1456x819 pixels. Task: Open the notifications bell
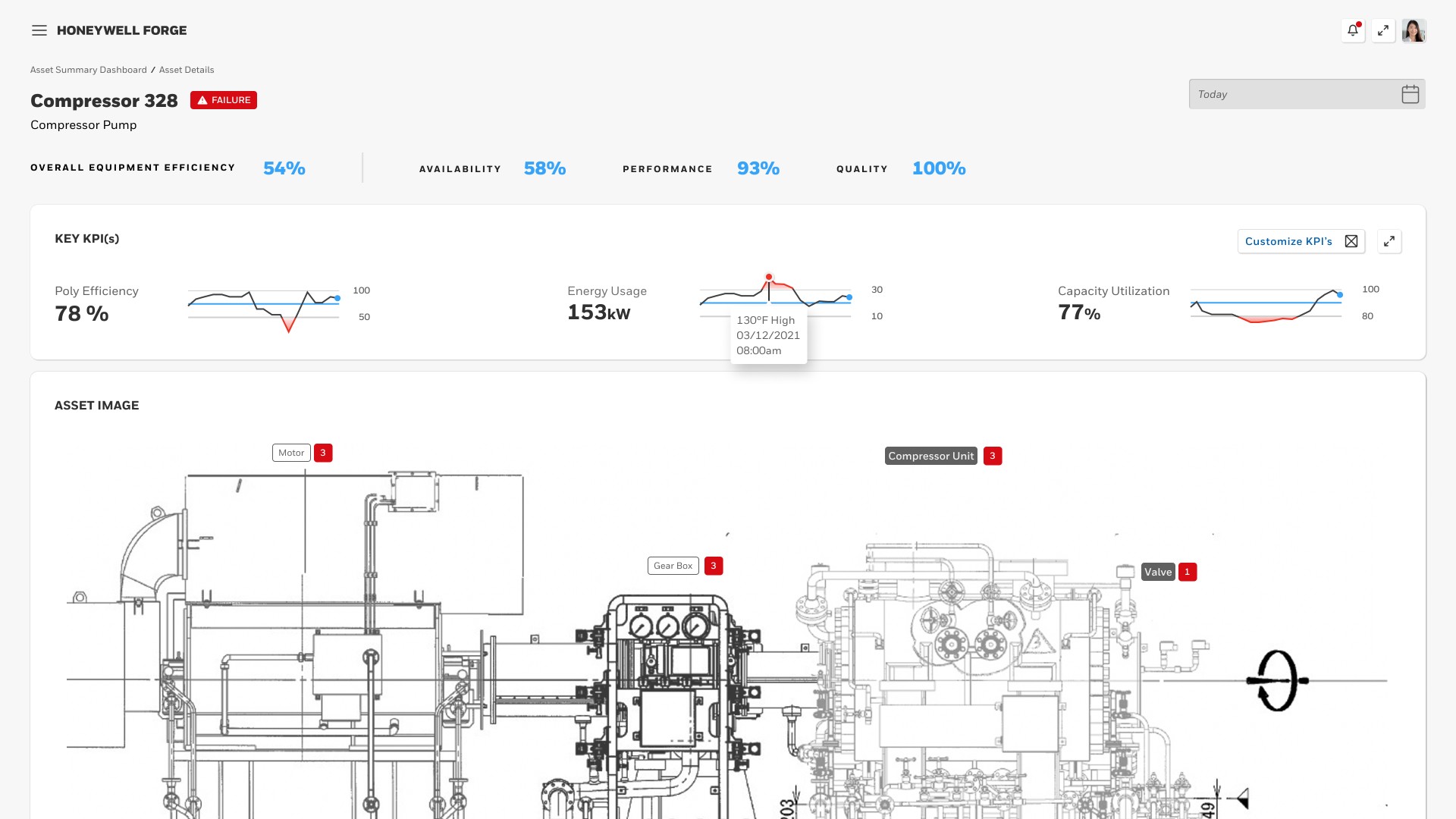click(x=1353, y=30)
